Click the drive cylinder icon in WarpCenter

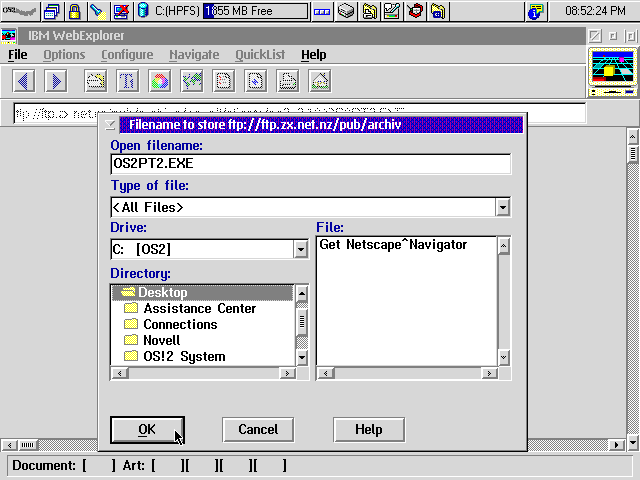[x=143, y=11]
